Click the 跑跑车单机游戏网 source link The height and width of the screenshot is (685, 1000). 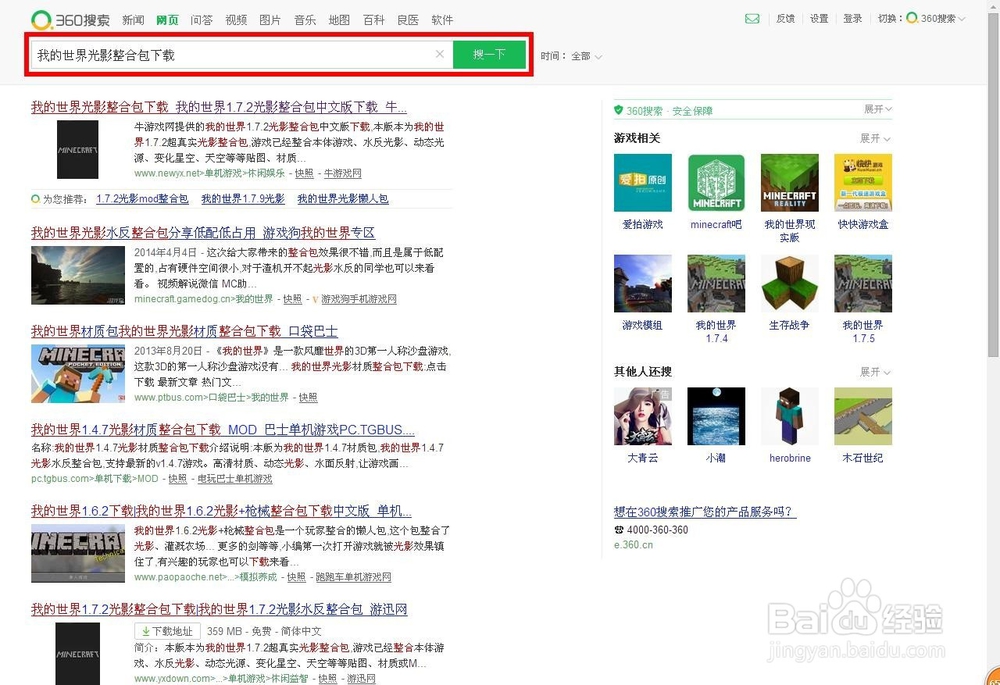point(353,577)
